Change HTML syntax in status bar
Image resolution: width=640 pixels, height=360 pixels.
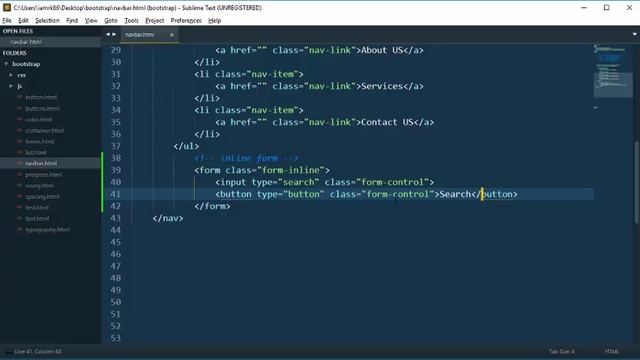(611, 351)
